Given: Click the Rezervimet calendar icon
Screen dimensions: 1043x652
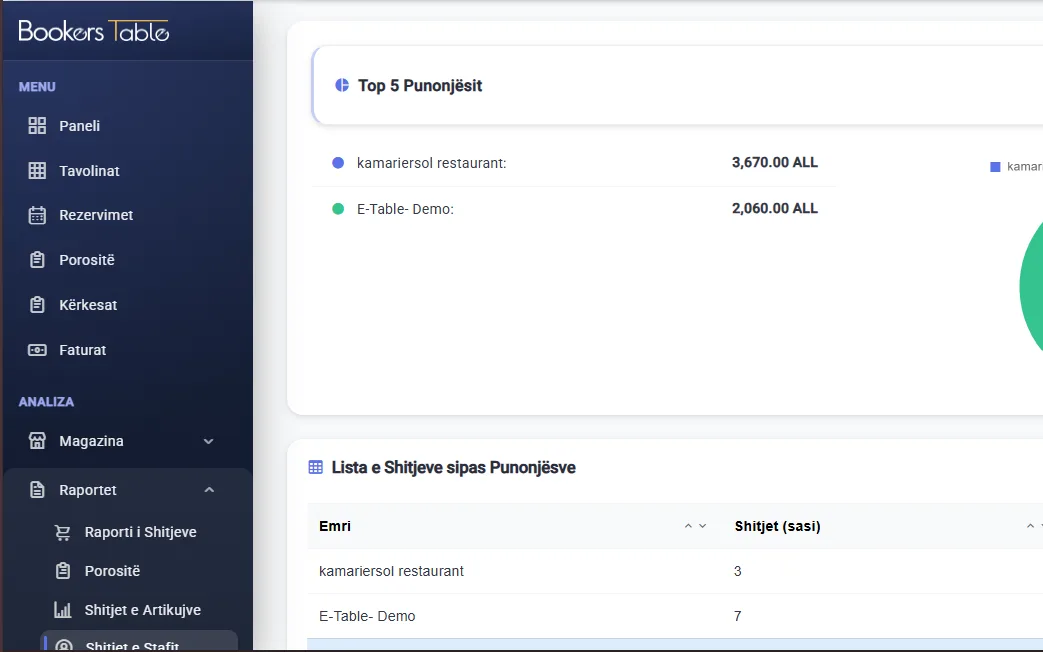Looking at the screenshot, I should 37,215.
